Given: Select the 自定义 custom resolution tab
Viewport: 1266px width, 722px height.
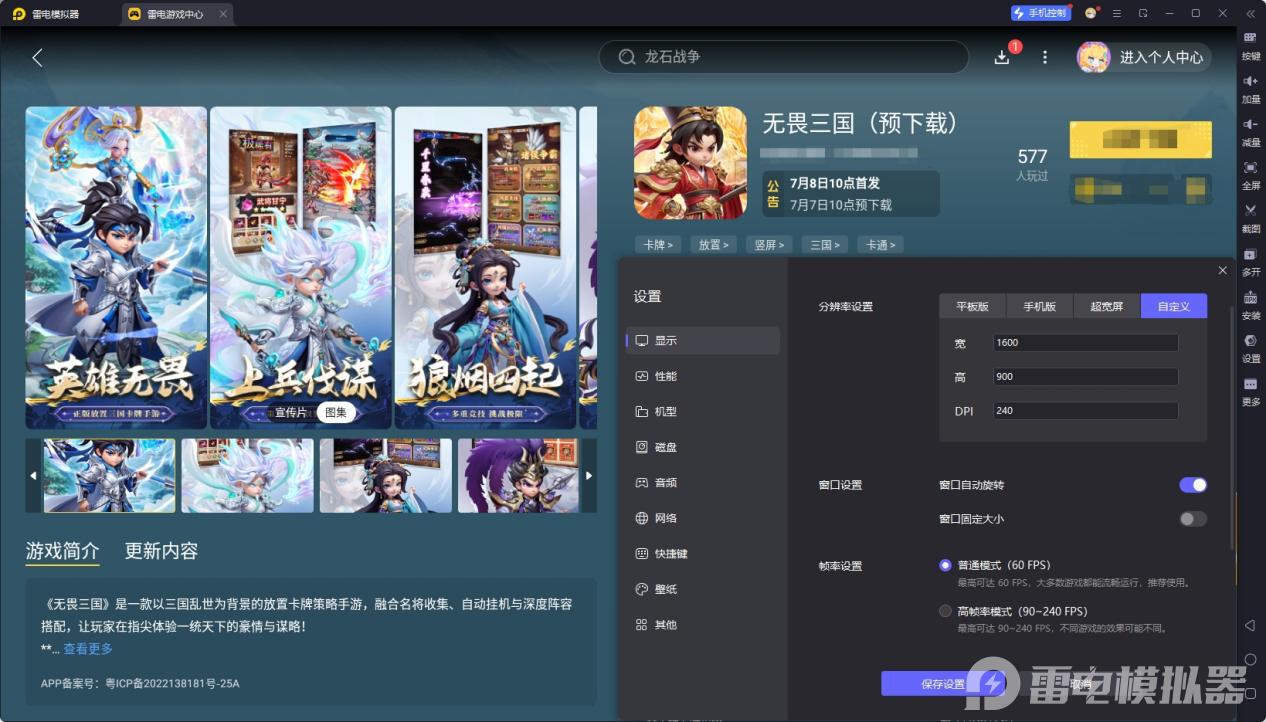Looking at the screenshot, I should (1174, 306).
